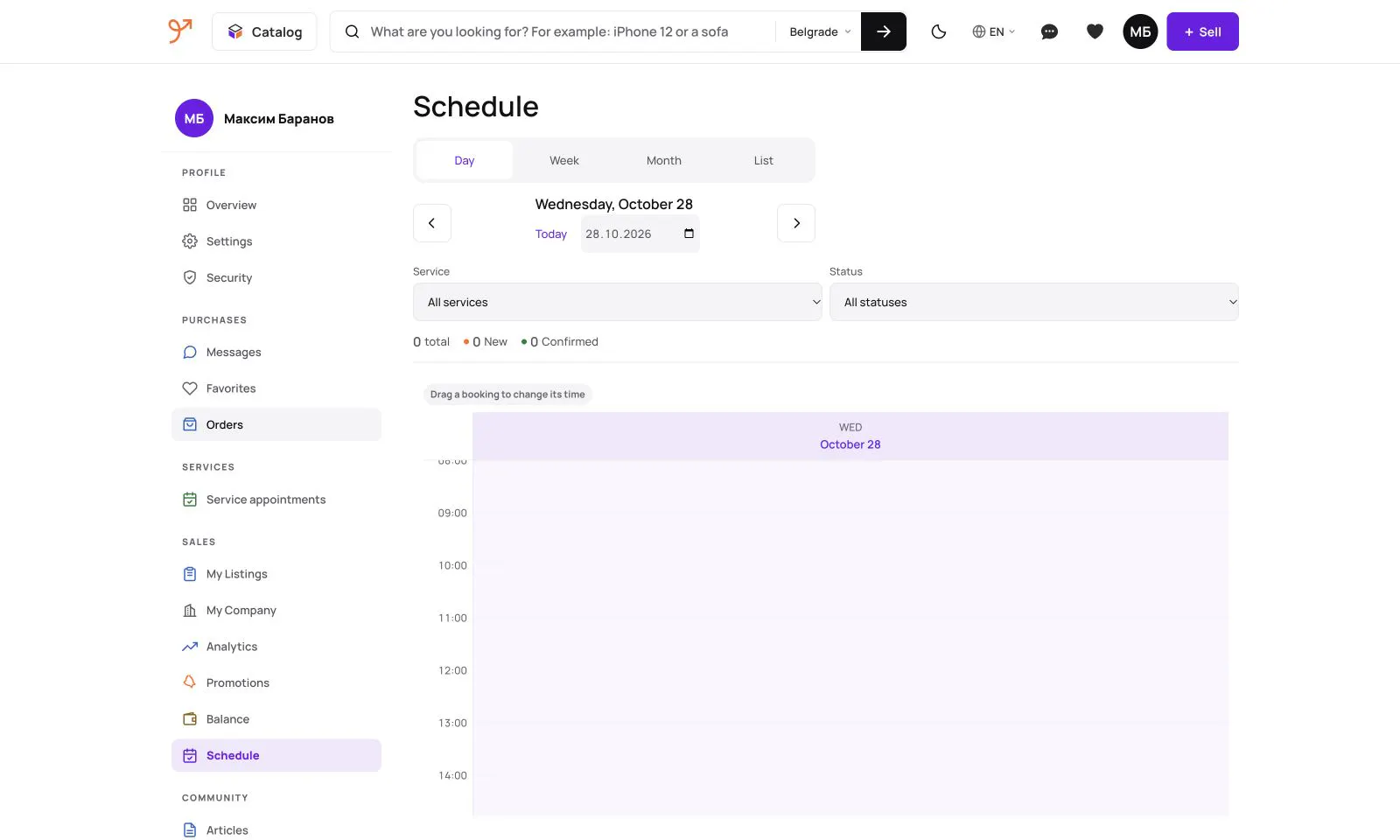Image resolution: width=1400 pixels, height=840 pixels.
Task: Open Service appointments in the sidebar
Action: click(276, 500)
